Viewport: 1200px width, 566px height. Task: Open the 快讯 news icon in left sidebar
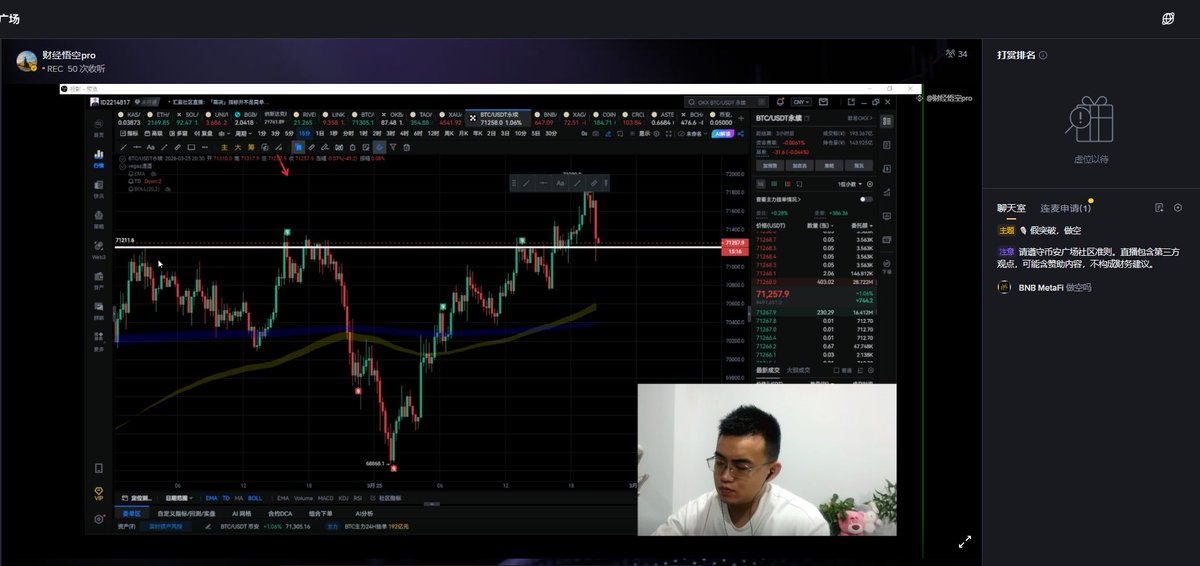coord(99,189)
